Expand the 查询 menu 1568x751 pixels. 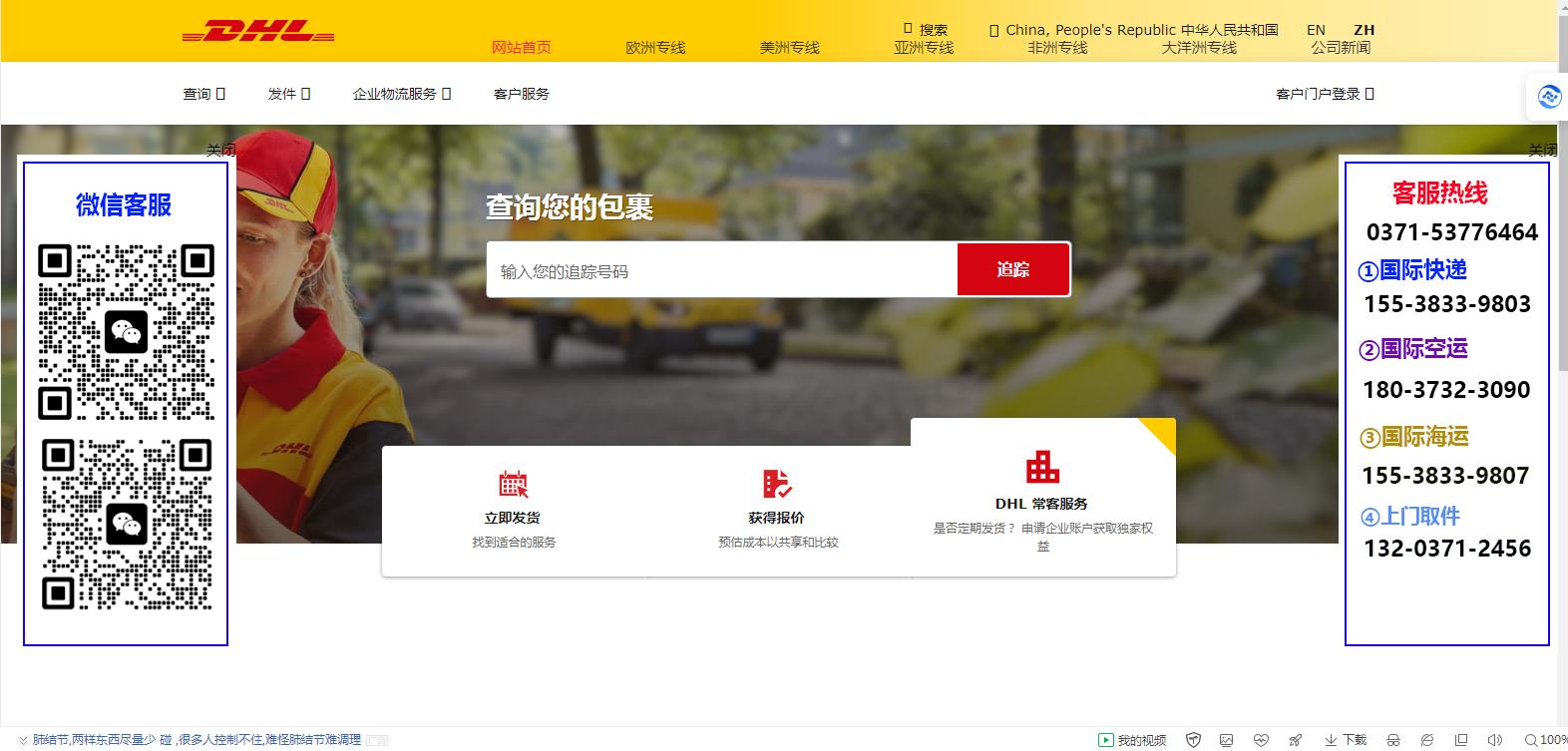coord(203,94)
